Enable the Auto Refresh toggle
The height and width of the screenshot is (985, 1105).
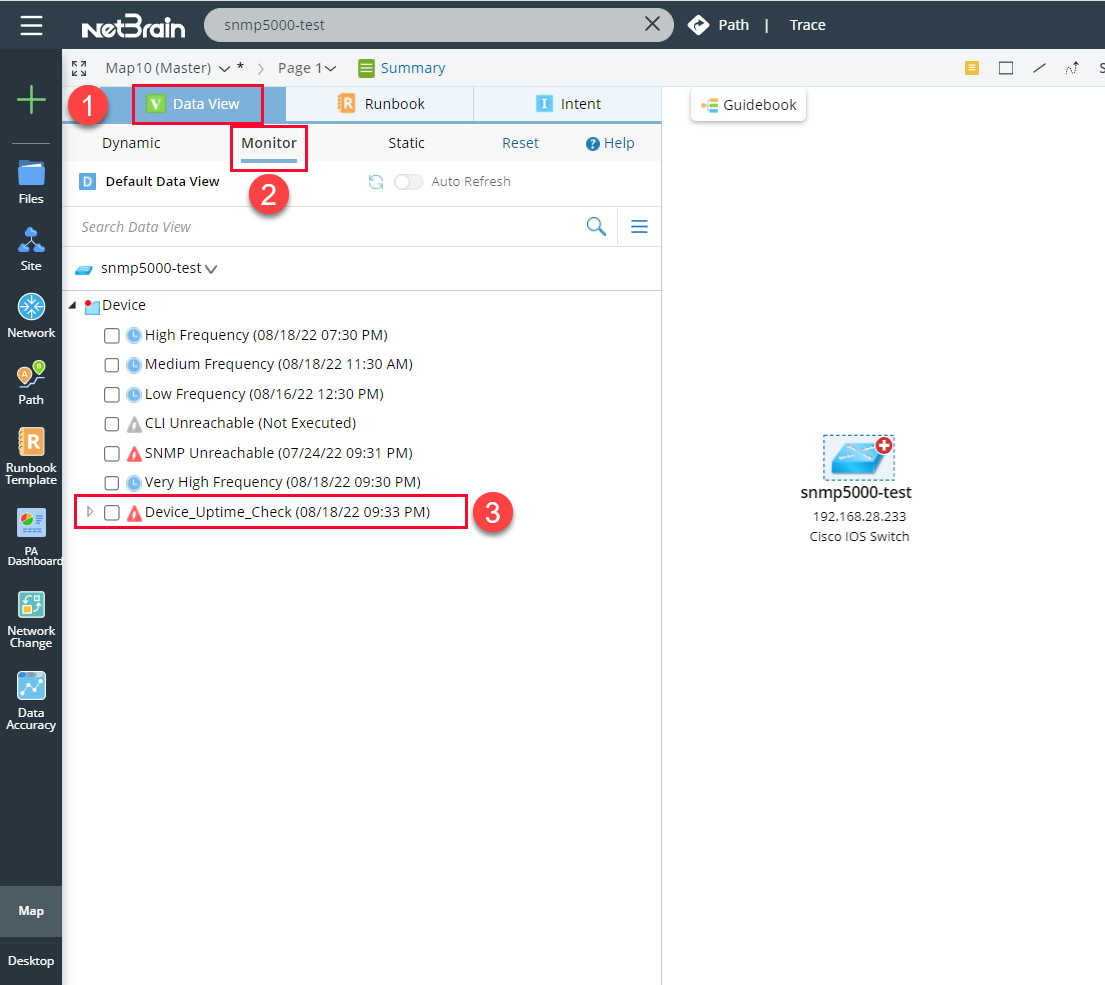click(x=407, y=181)
